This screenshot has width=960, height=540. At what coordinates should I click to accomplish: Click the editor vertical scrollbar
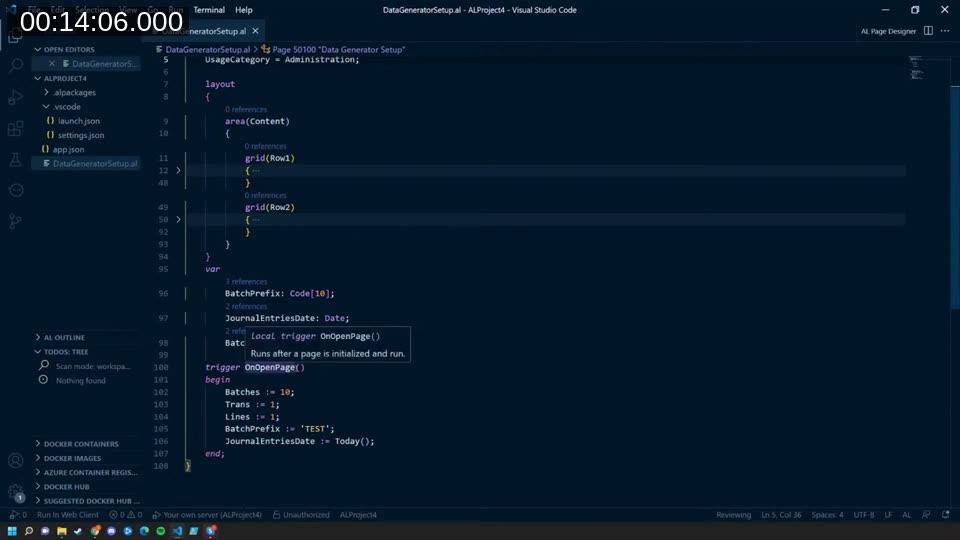tap(954, 196)
